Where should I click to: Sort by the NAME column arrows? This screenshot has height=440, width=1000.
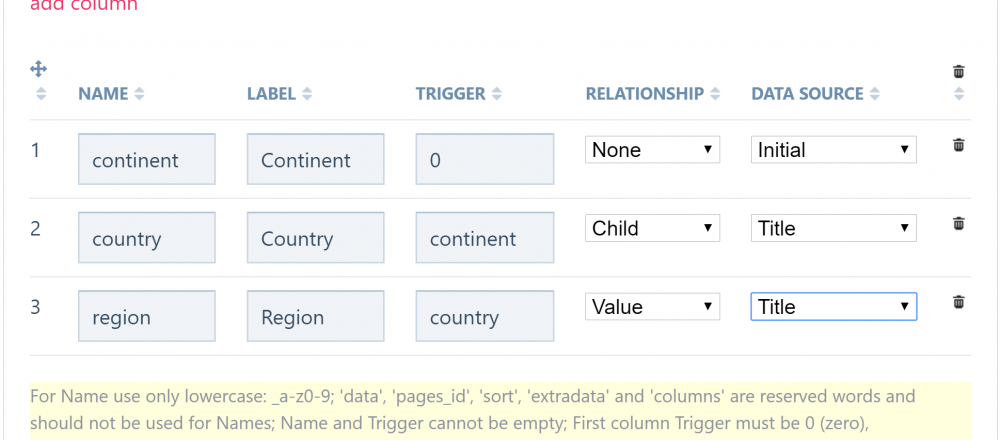tap(139, 94)
